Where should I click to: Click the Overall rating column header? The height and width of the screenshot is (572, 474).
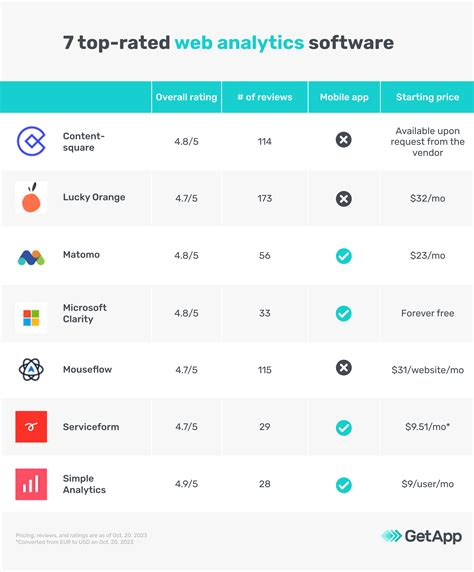[x=186, y=97]
